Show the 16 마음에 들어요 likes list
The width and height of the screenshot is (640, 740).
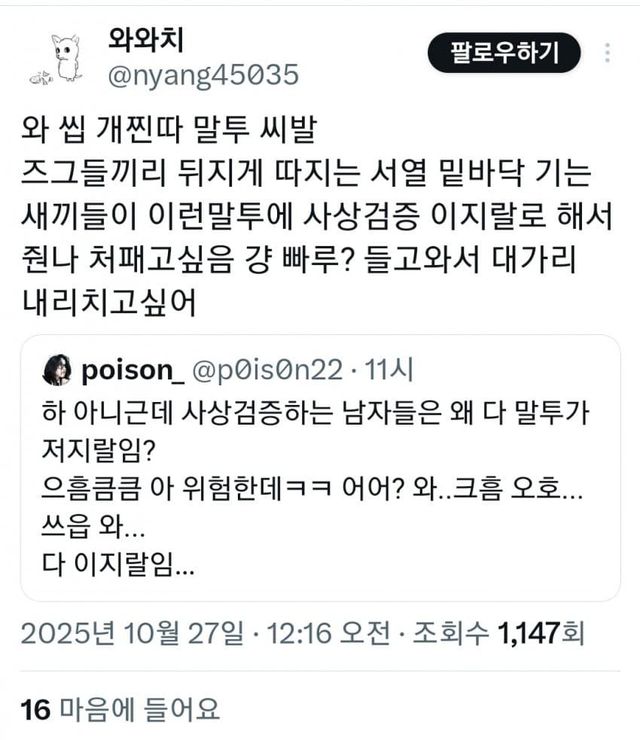point(120,709)
